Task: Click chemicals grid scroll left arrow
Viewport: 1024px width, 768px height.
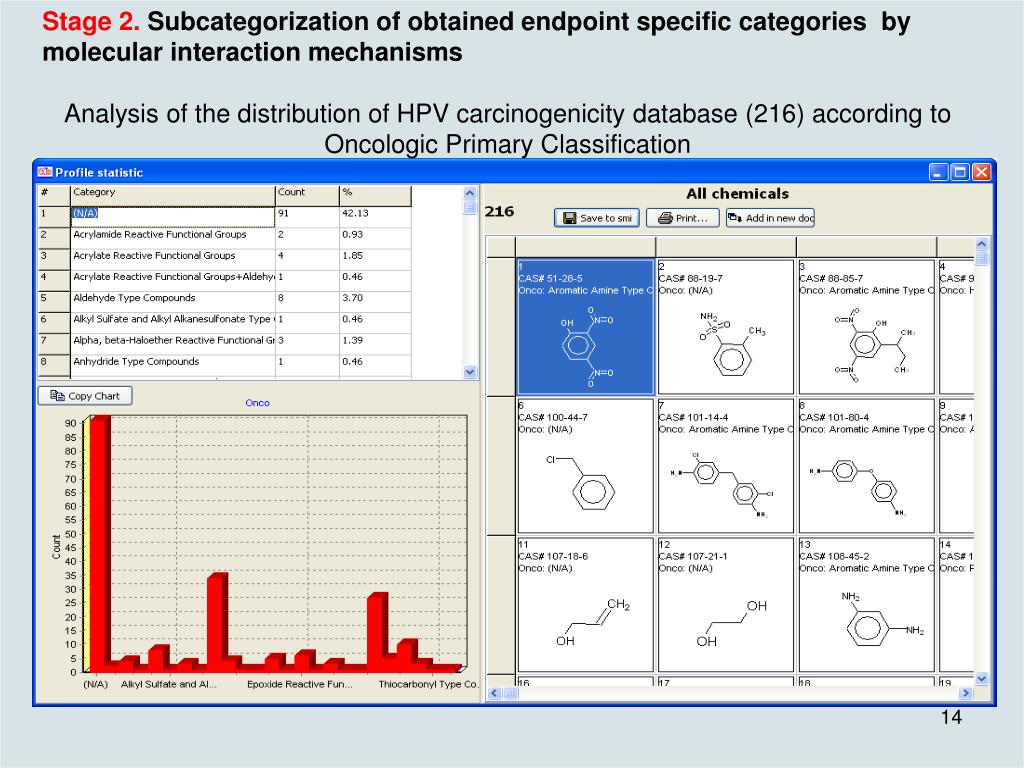Action: click(494, 693)
